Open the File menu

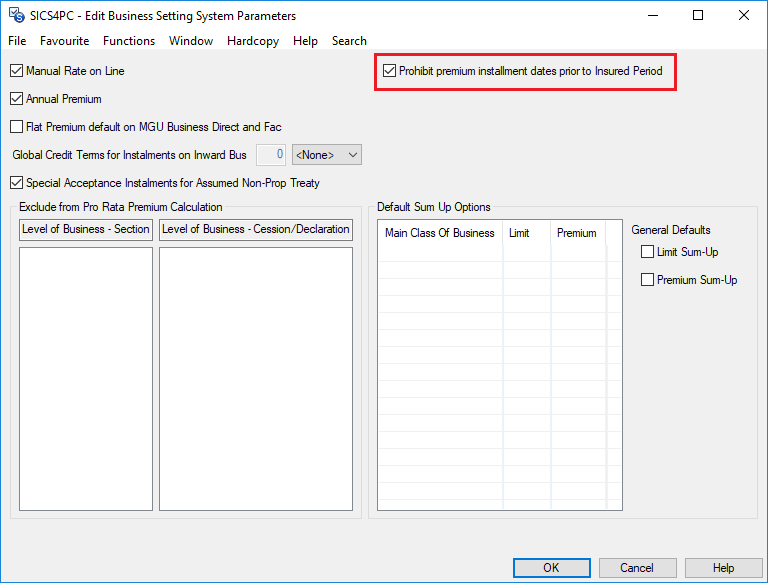click(17, 41)
